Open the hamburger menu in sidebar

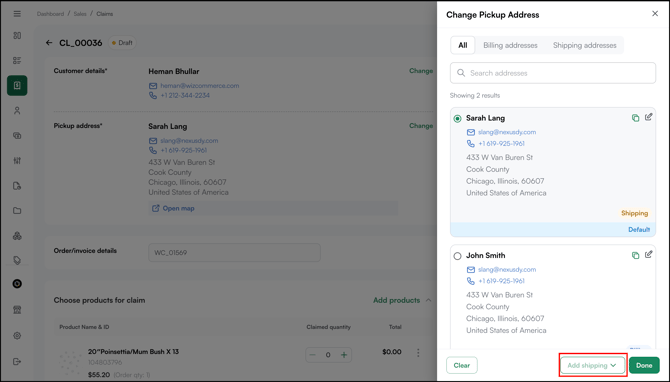pos(17,14)
